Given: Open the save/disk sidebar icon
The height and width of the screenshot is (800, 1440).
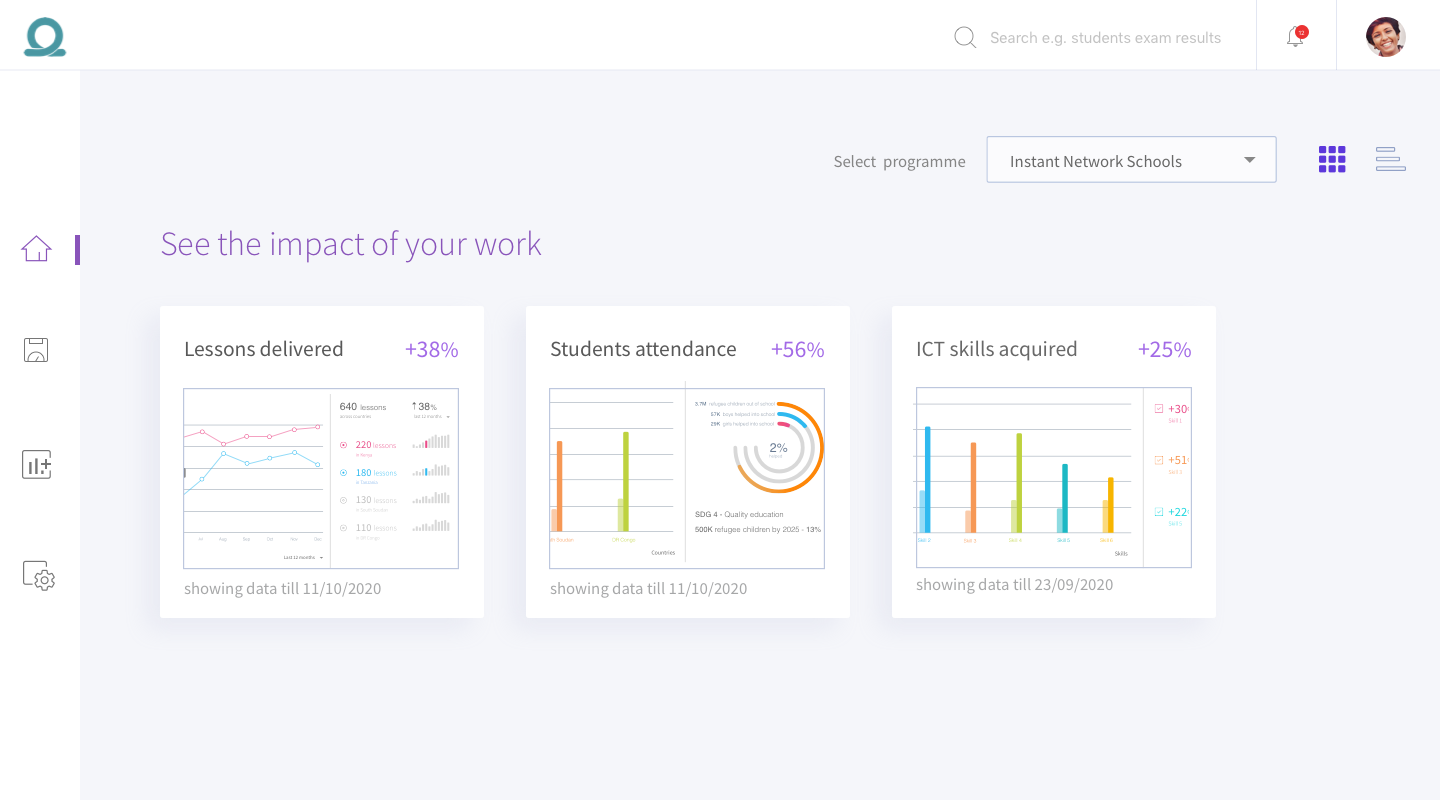Looking at the screenshot, I should coord(36,350).
